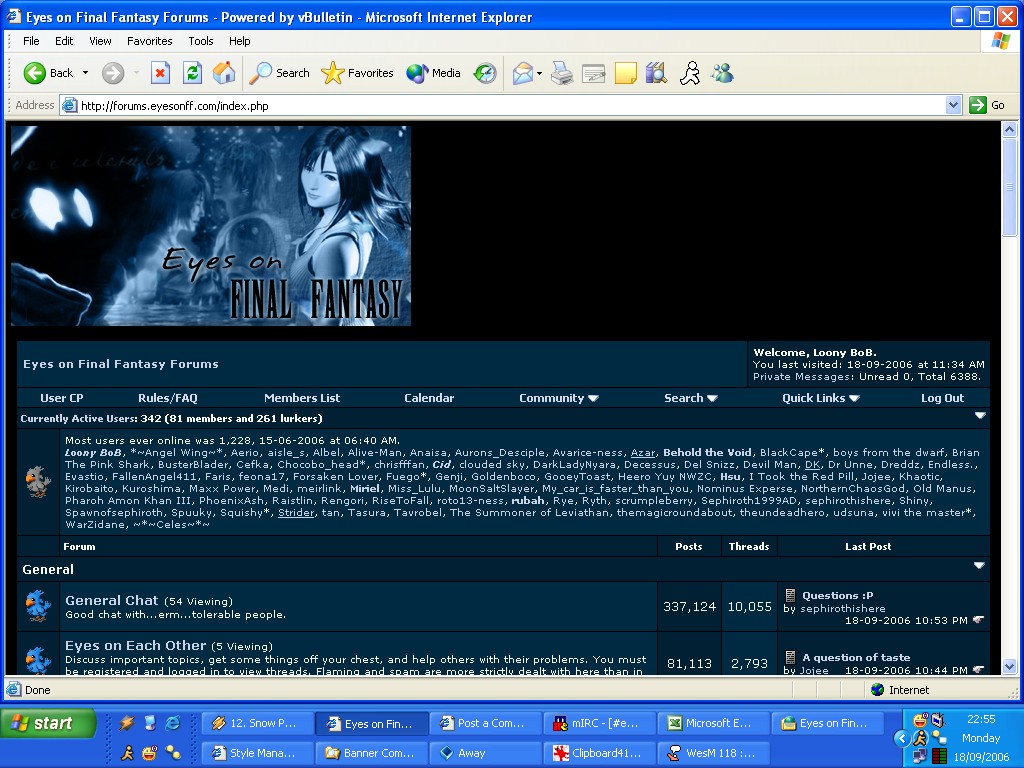1024x768 pixels.
Task: Open the Tools menu
Action: click(200, 41)
